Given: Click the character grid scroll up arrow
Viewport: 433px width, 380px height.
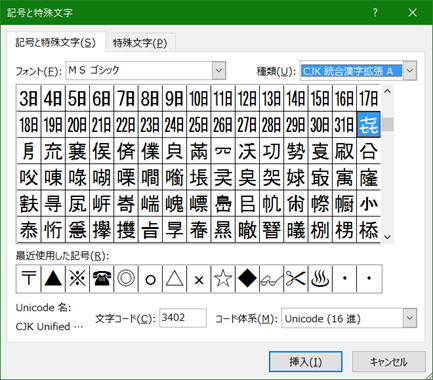Looking at the screenshot, I should coord(387,92).
